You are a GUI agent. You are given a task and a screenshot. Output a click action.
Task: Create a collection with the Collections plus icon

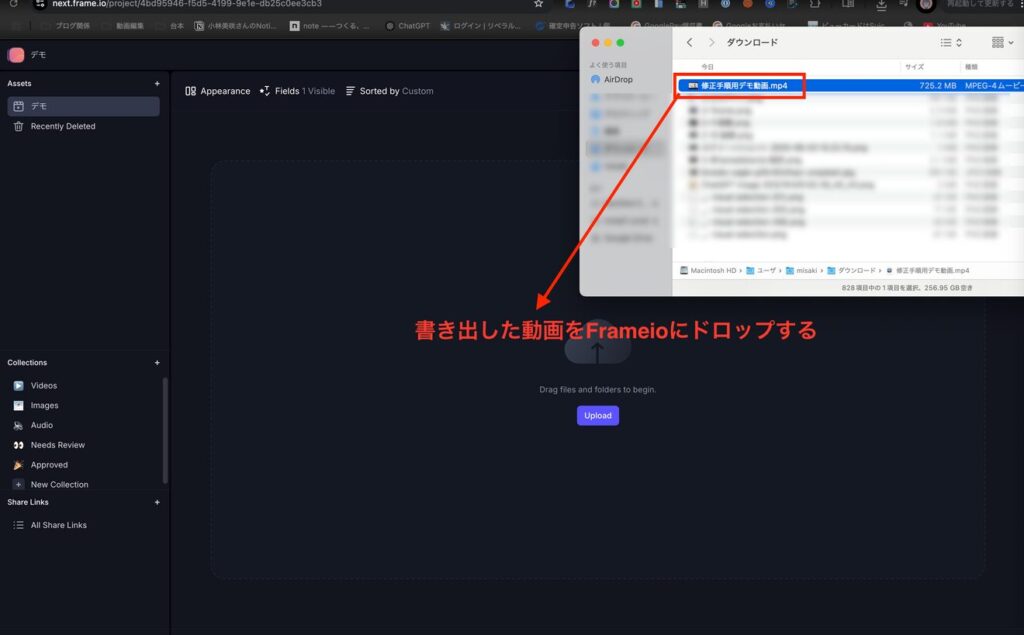tap(157, 363)
